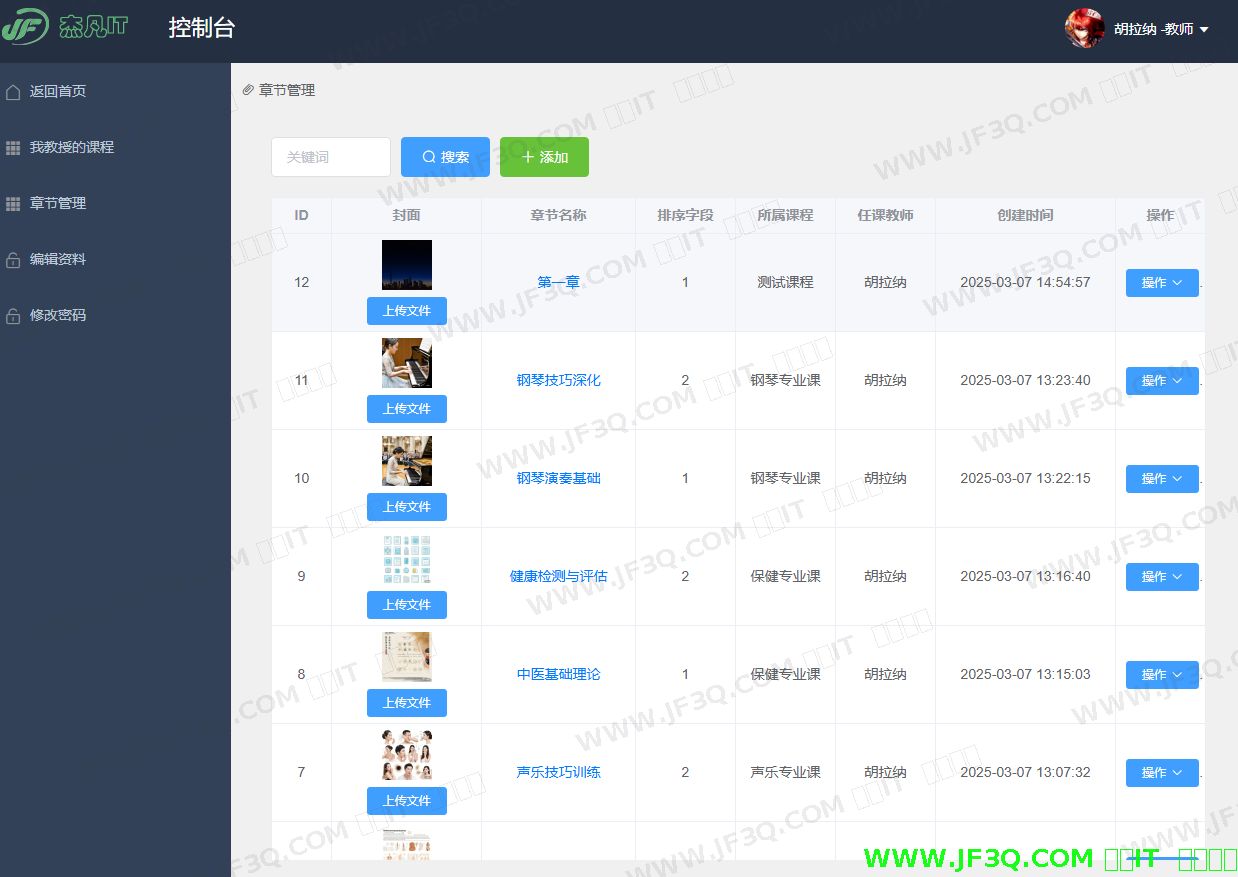This screenshot has width=1238, height=877.
Task: Select 修改密码 sidebar menu item
Action: [x=58, y=315]
